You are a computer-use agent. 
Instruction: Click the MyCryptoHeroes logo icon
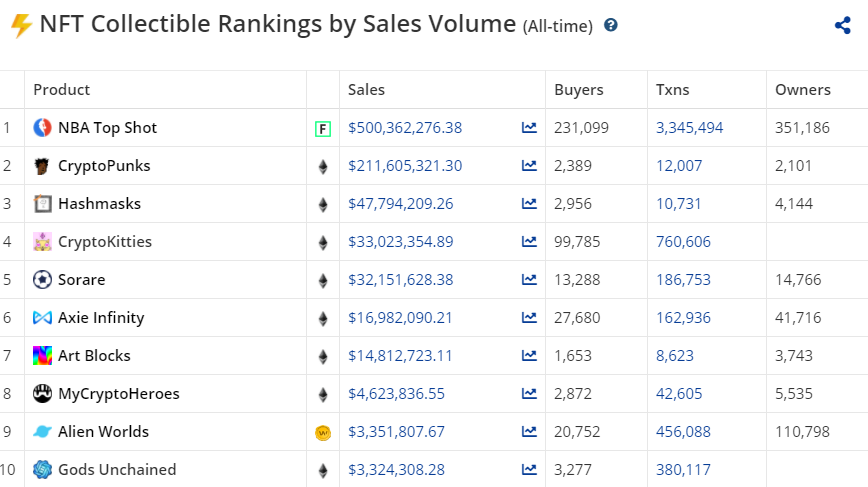click(x=43, y=393)
